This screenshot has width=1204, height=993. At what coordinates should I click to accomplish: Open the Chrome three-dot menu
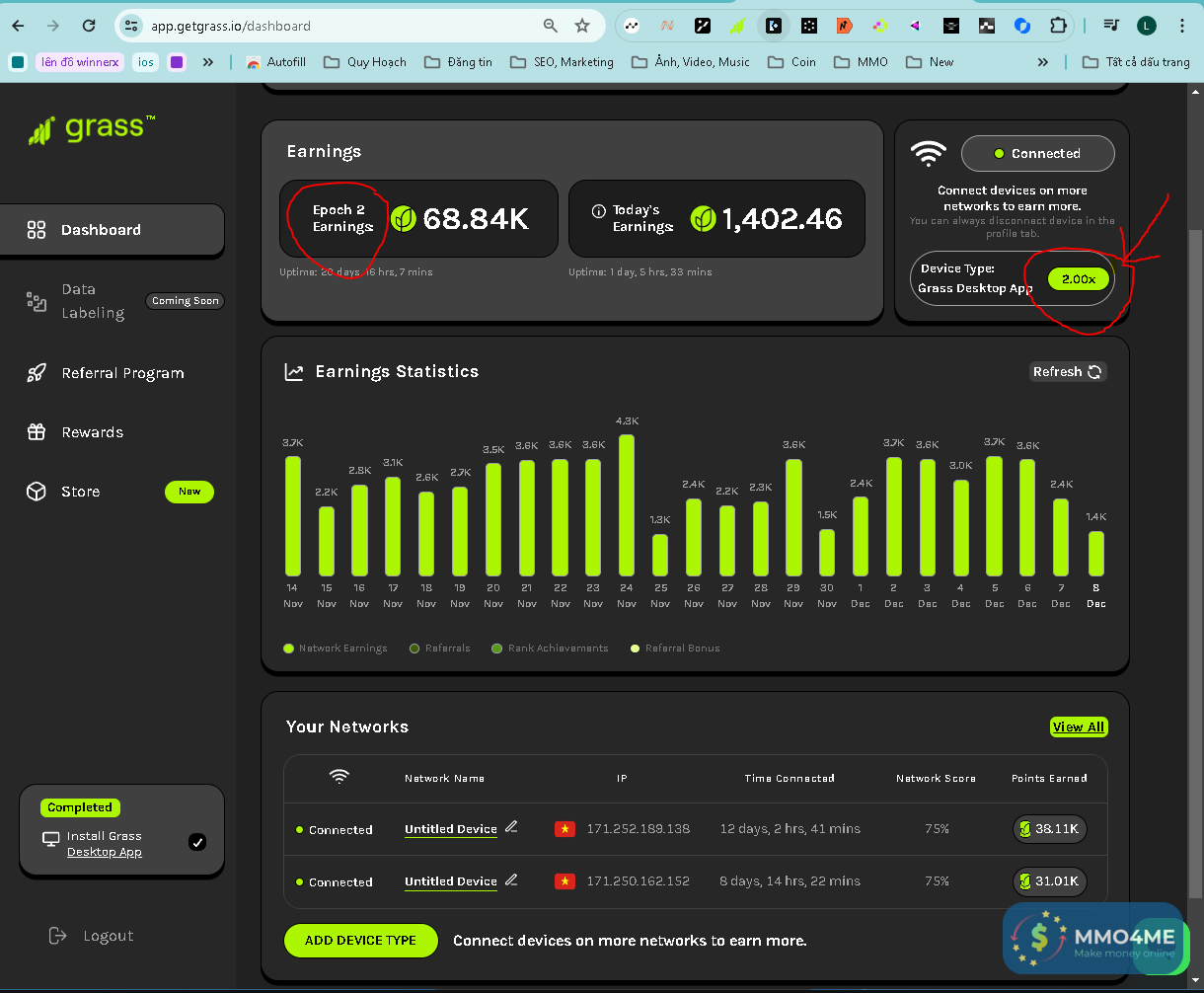pos(1182,26)
